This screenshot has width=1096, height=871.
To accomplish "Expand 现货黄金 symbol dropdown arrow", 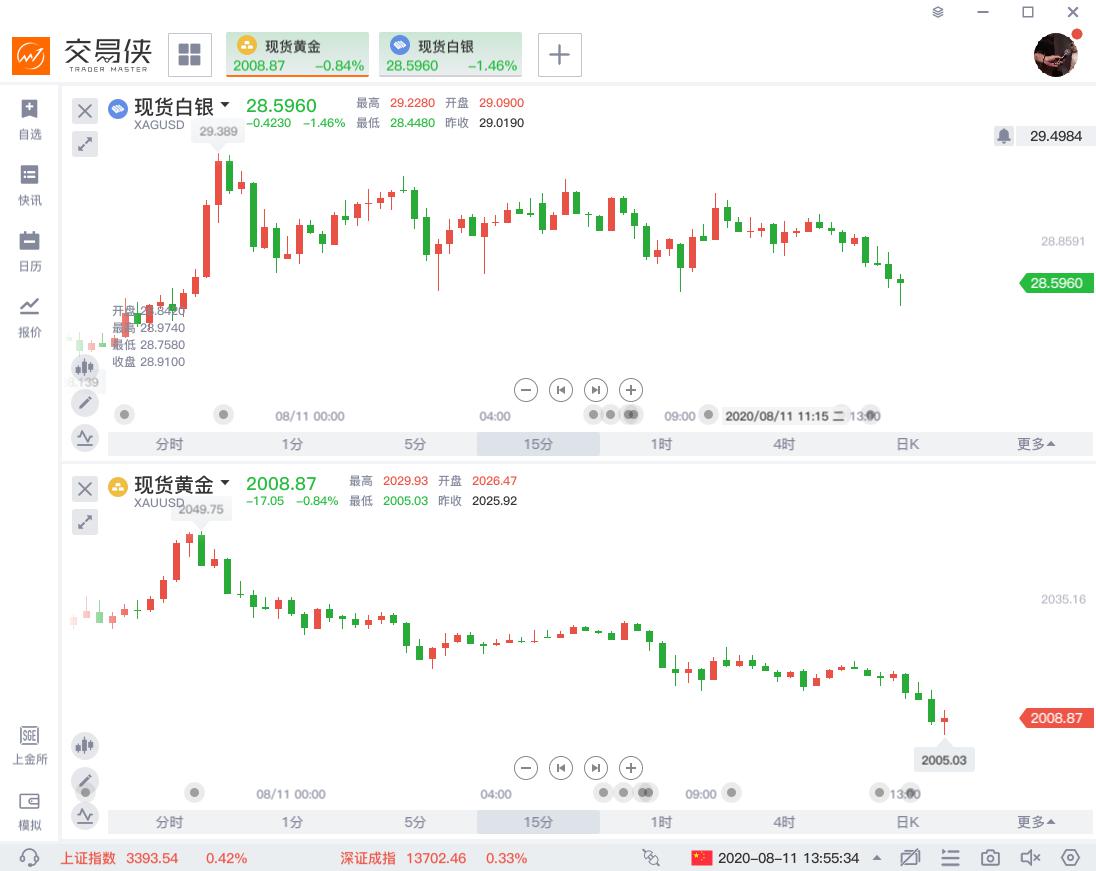I will pyautogui.click(x=225, y=483).
